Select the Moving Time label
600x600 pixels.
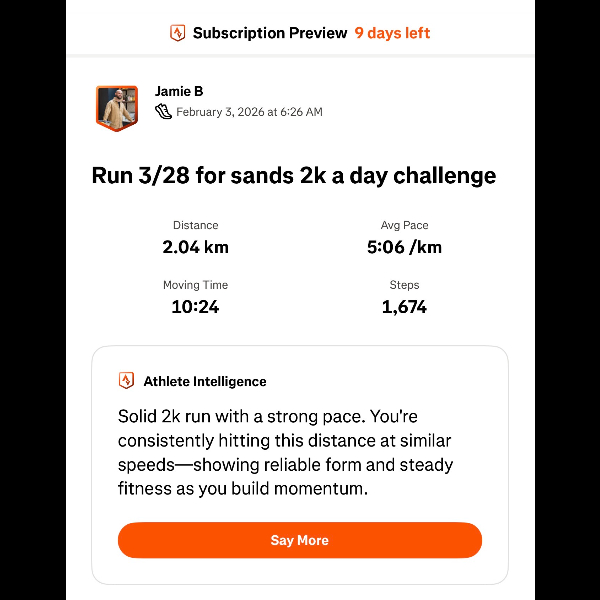[x=195, y=286]
